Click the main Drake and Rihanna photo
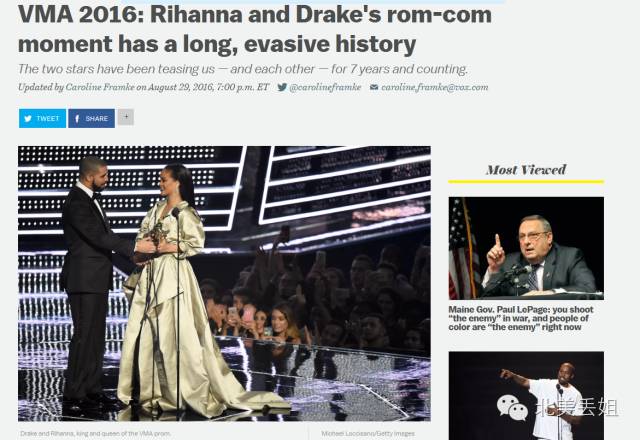The height and width of the screenshot is (440, 640). coord(224,283)
